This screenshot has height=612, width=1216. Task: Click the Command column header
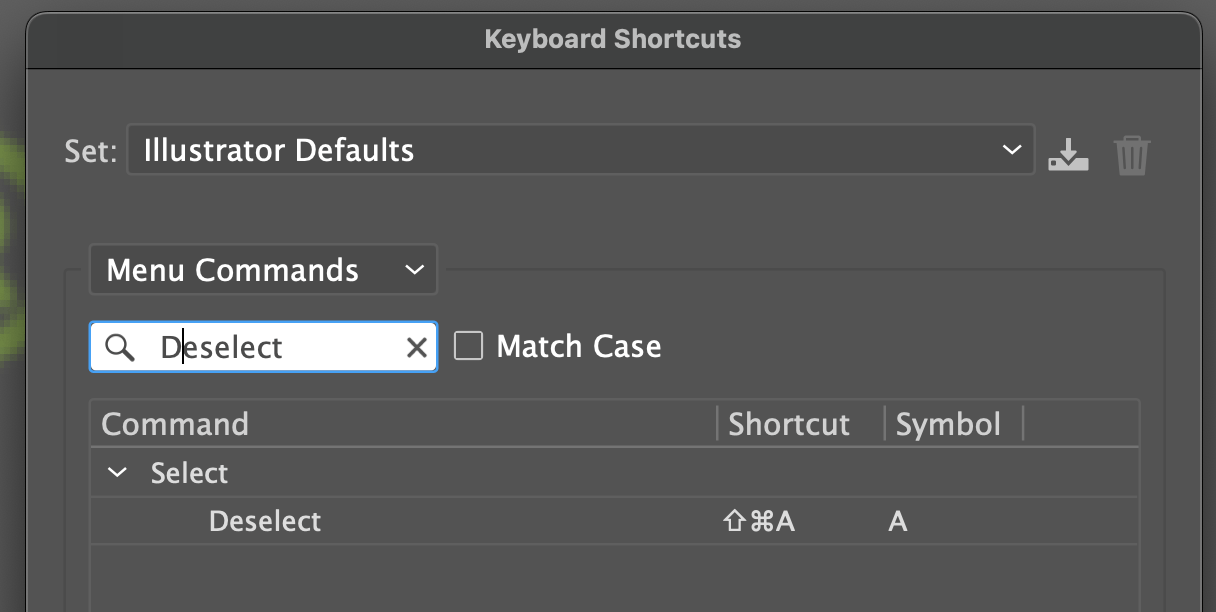[x=175, y=423]
